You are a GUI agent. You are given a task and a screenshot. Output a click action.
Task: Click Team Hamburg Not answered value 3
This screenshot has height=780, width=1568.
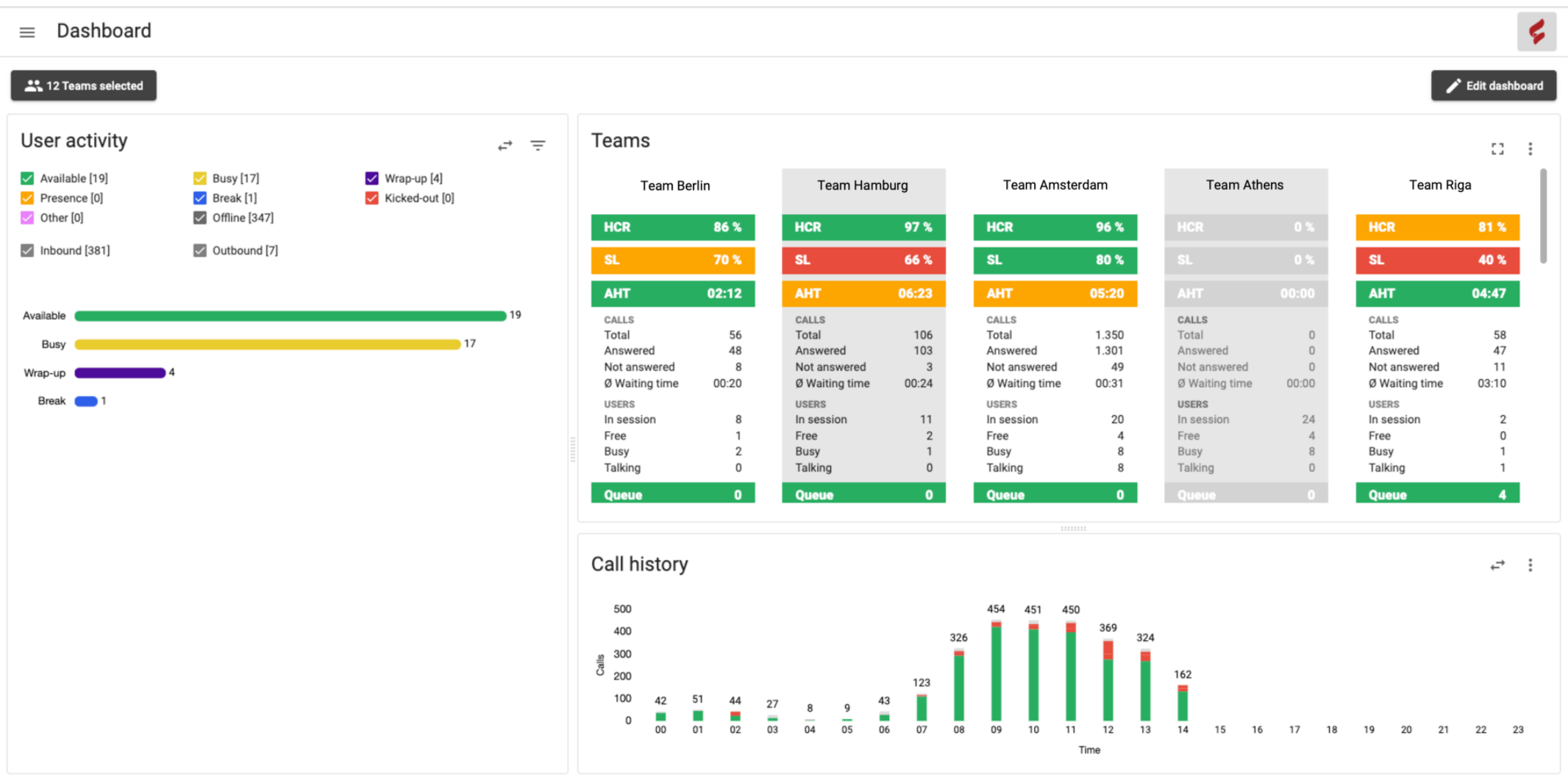coord(929,367)
